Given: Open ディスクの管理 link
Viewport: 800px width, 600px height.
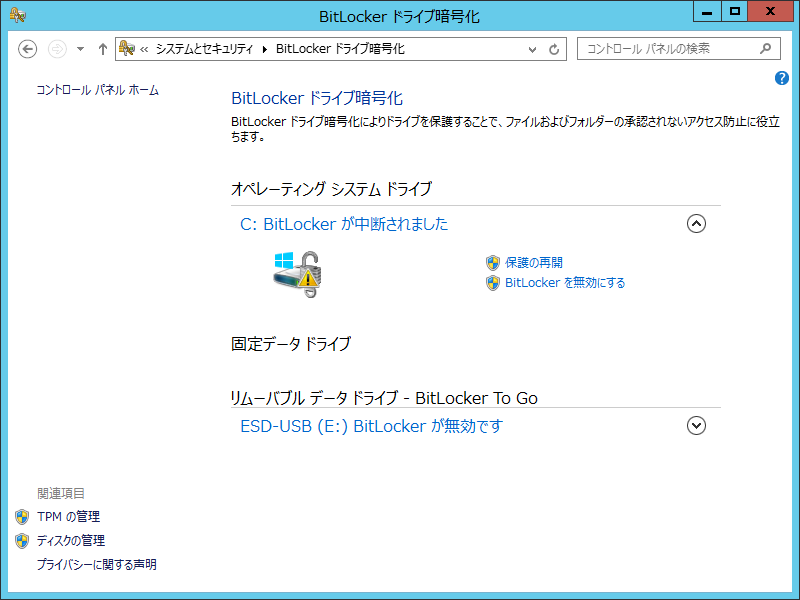Looking at the screenshot, I should click(71, 540).
